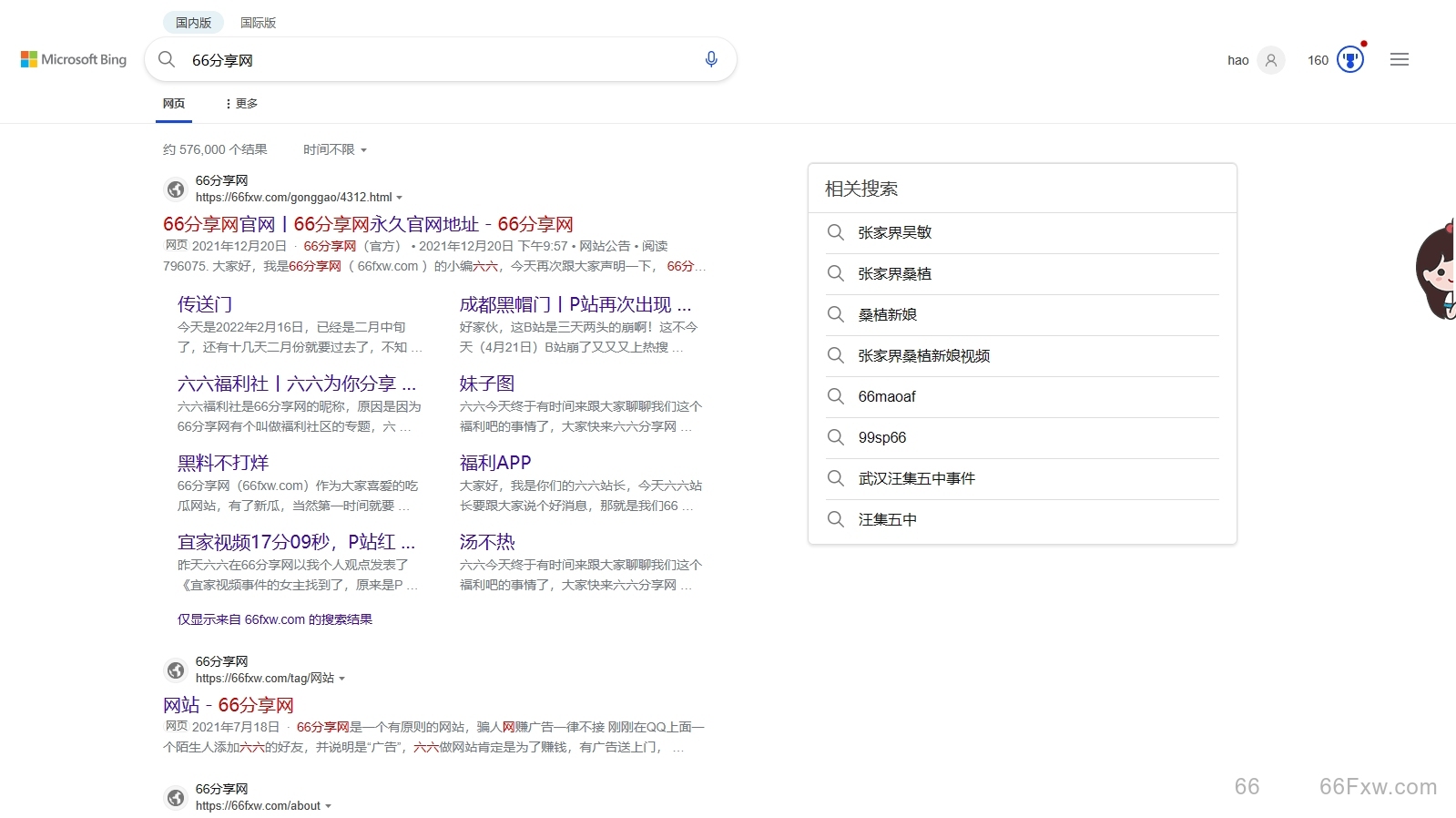Image resolution: width=1456 pixels, height=818 pixels.
Task: Click the cartoon girl mascot
Action: (1436, 270)
